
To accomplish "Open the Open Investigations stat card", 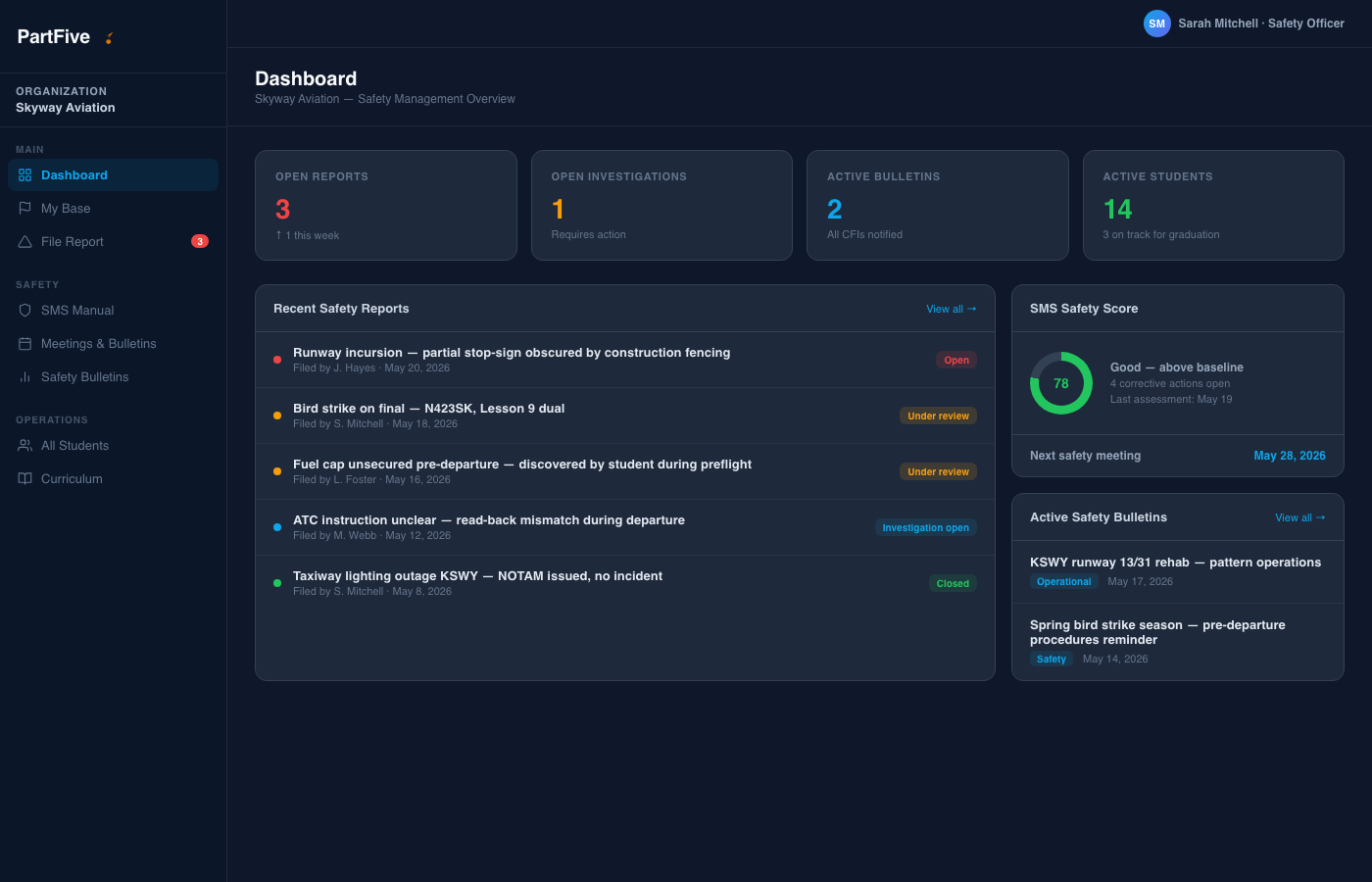I will (x=661, y=205).
